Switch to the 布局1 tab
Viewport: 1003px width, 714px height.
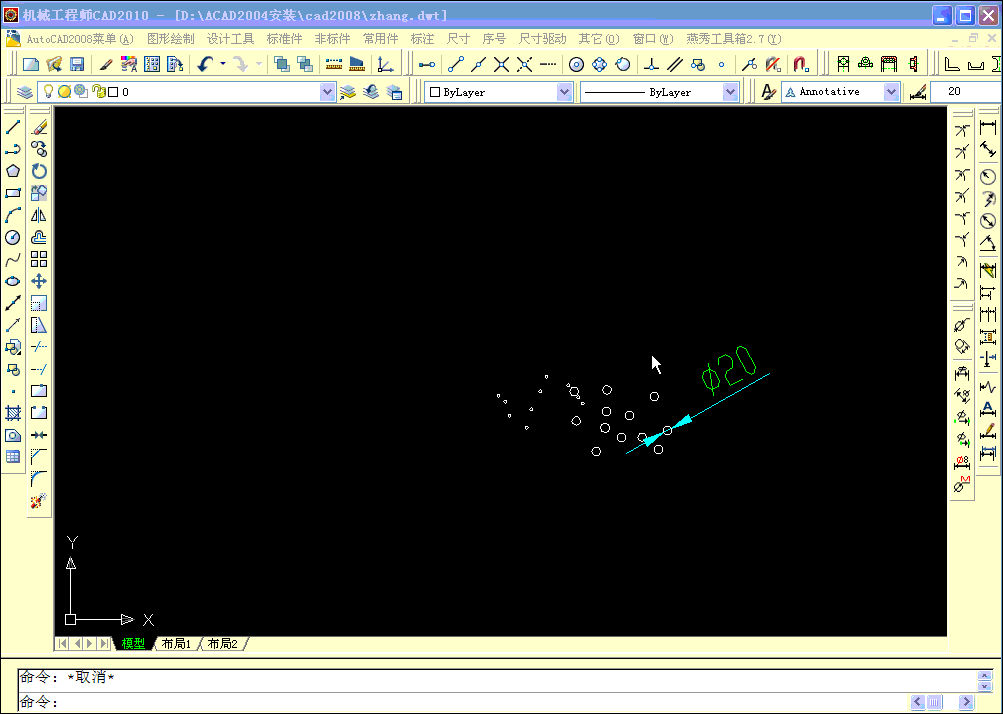(177, 644)
